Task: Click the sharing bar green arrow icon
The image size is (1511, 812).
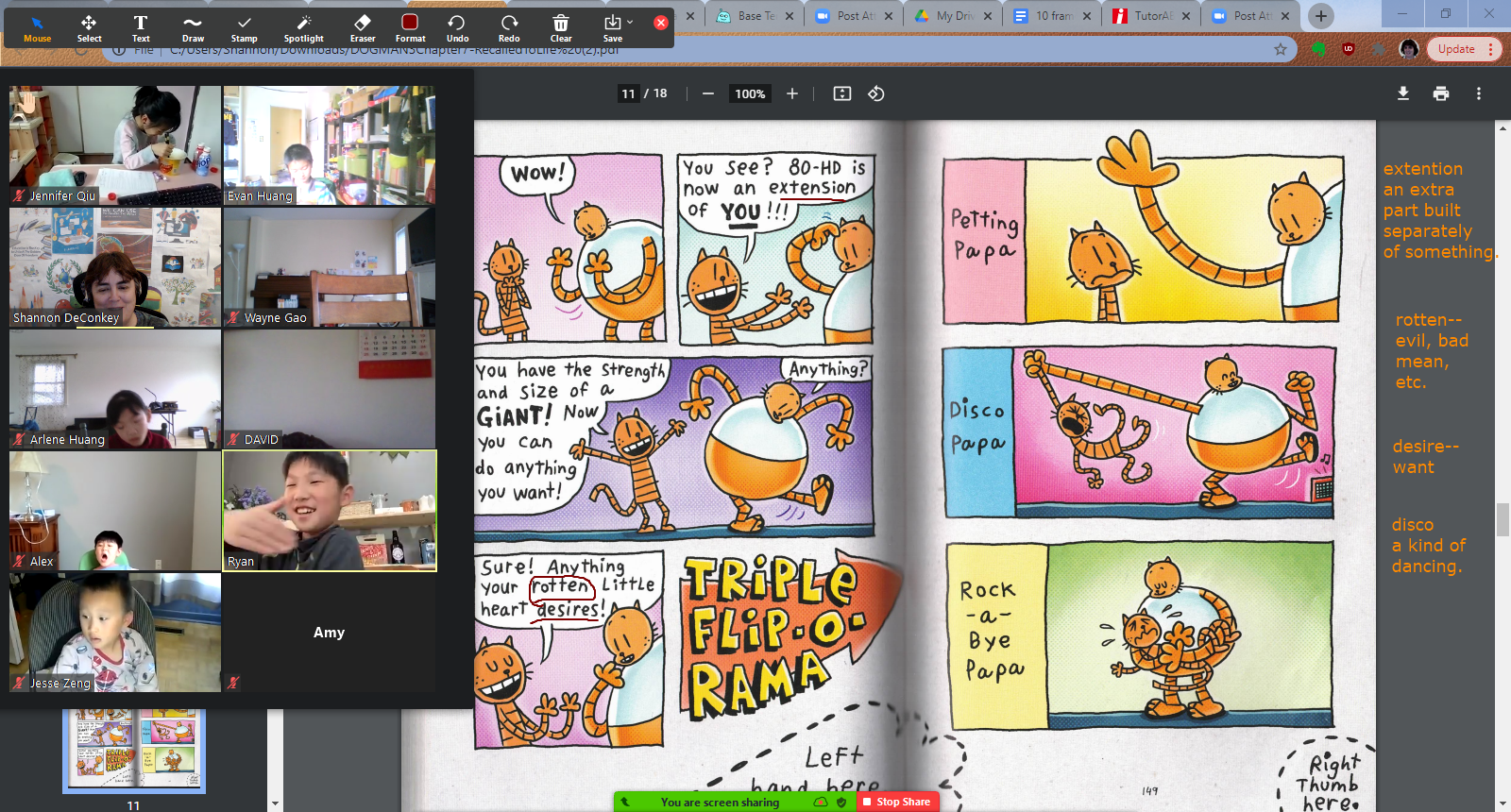Action: click(x=624, y=802)
